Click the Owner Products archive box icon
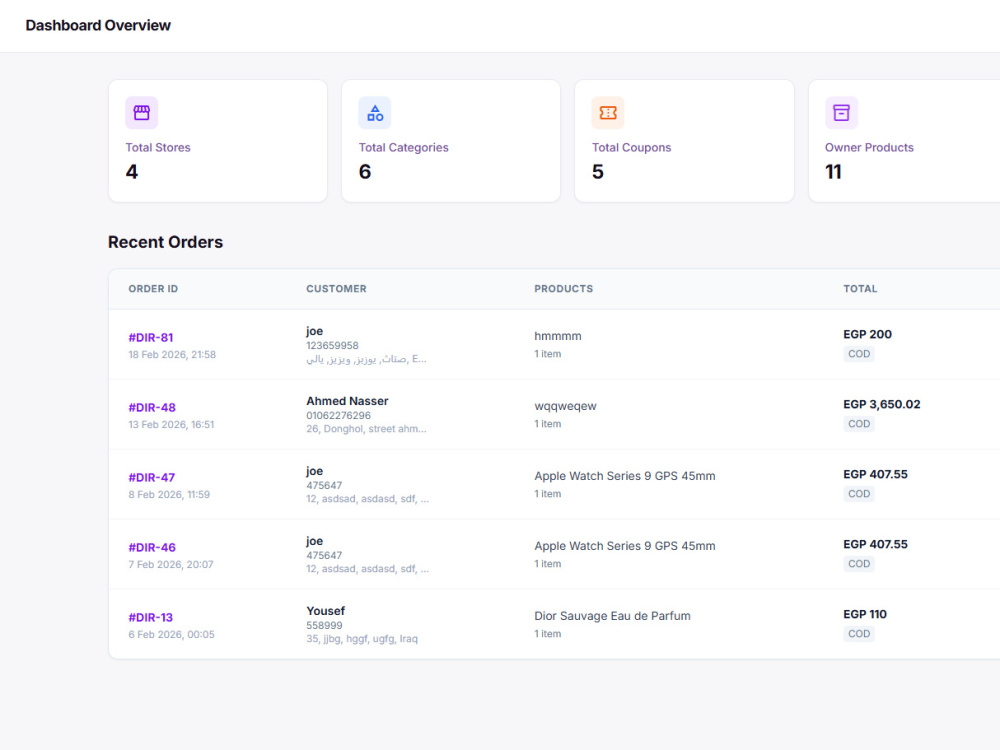 (841, 113)
